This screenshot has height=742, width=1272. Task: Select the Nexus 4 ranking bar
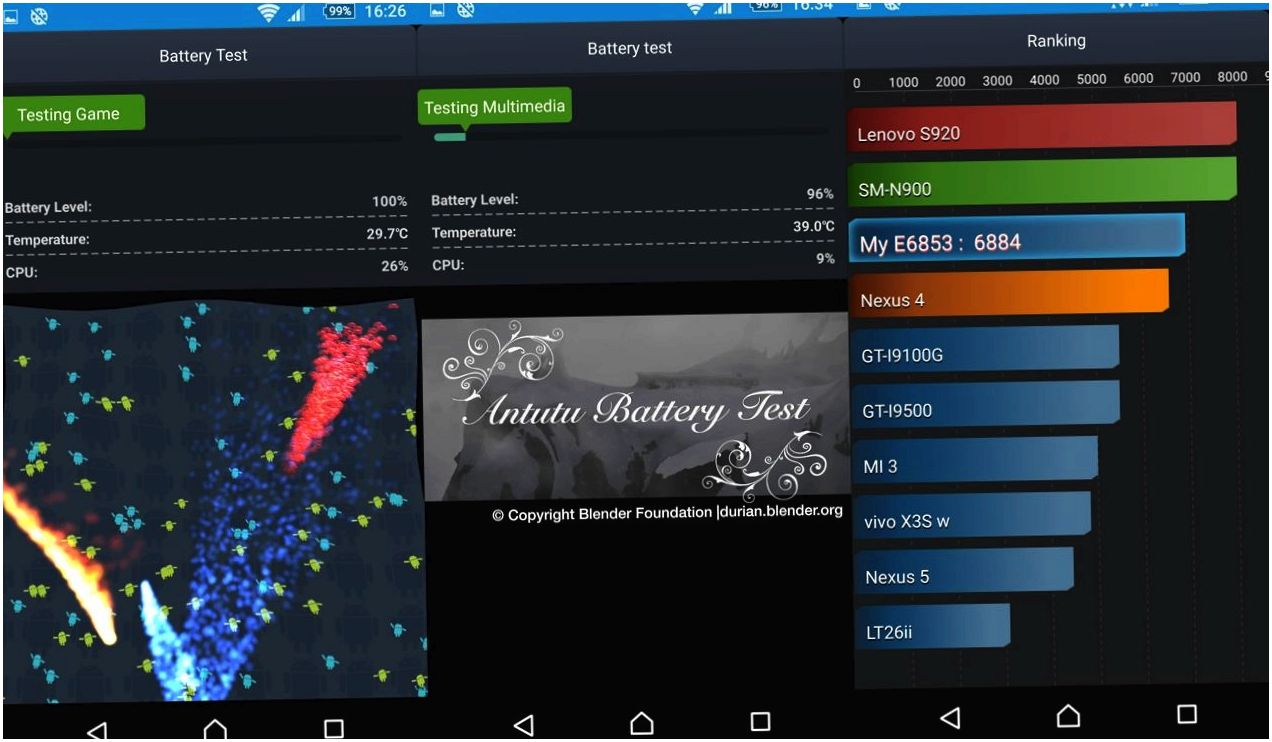(1008, 293)
